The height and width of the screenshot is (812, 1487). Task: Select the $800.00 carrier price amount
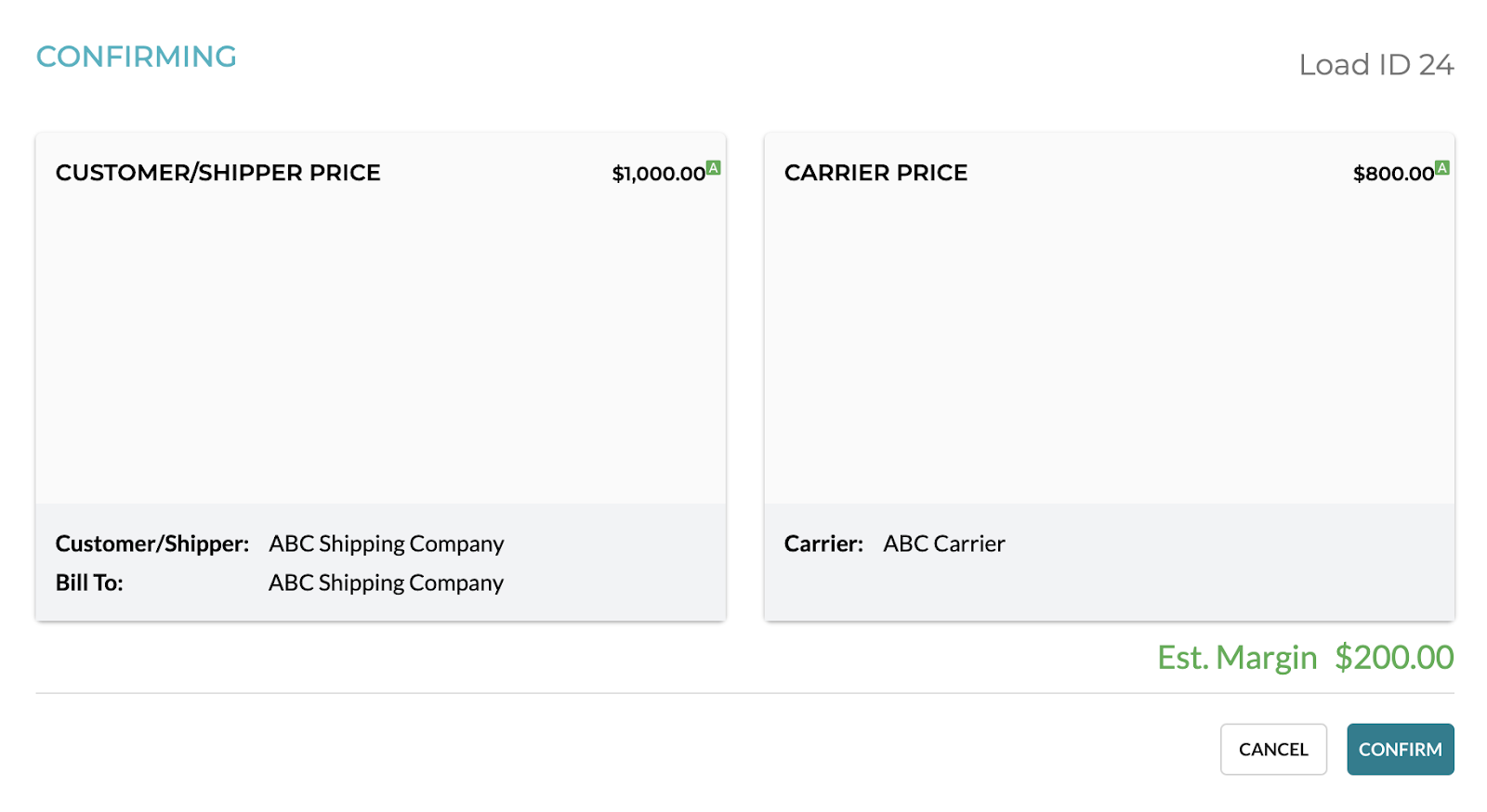point(1393,174)
